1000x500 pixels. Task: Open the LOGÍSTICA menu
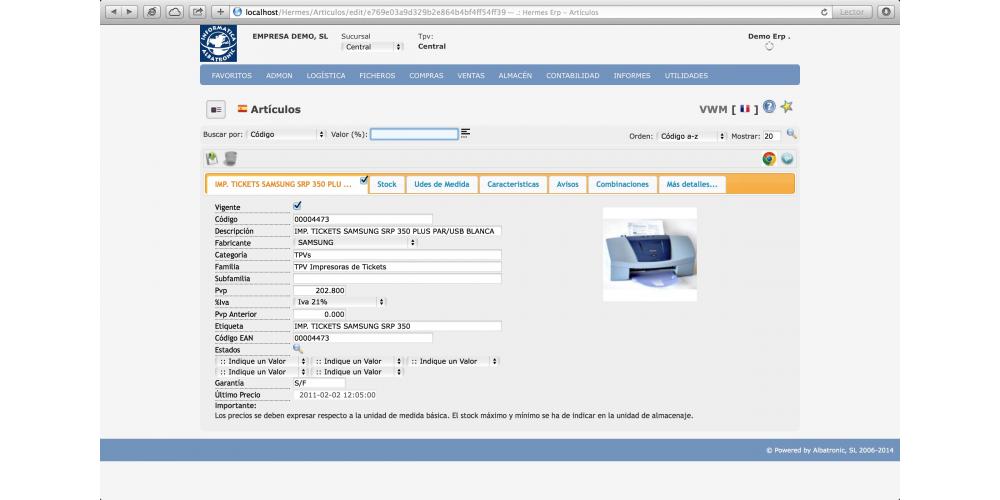(x=326, y=75)
